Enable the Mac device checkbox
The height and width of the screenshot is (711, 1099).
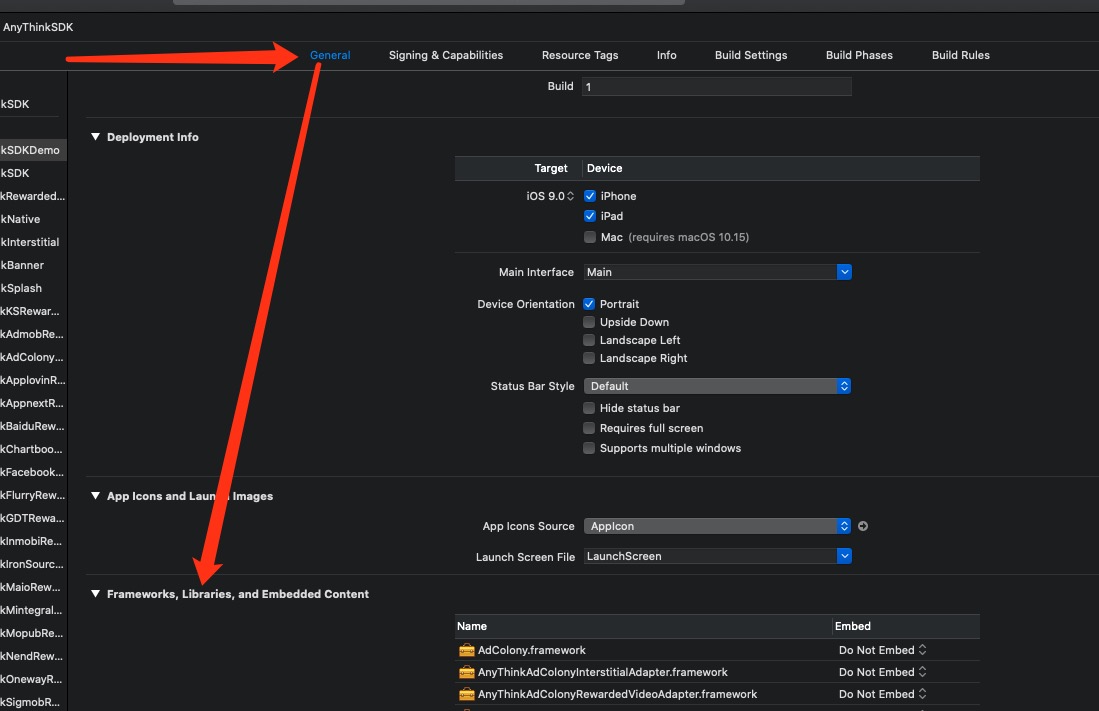point(590,237)
